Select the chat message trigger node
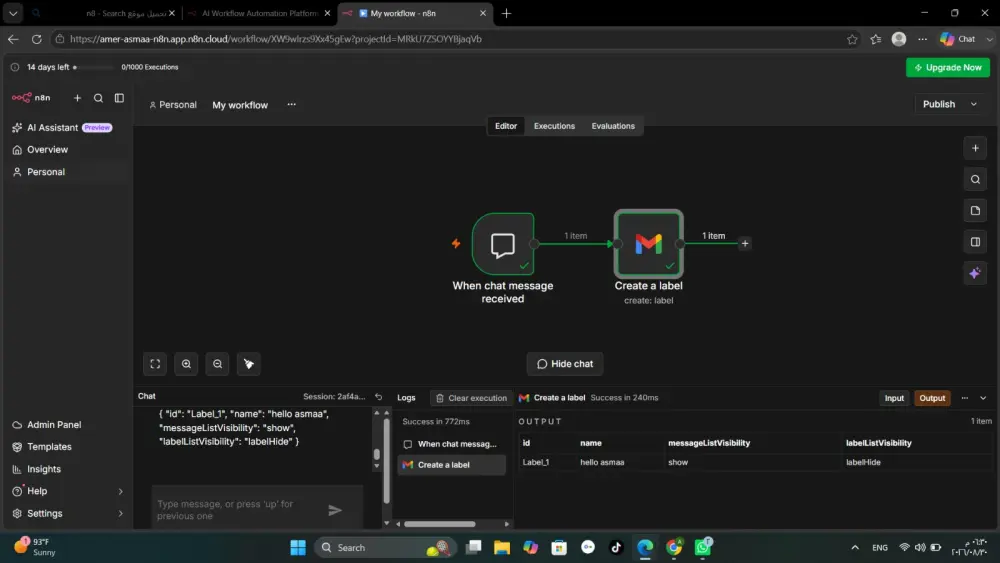Image resolution: width=1000 pixels, height=563 pixels. (503, 244)
